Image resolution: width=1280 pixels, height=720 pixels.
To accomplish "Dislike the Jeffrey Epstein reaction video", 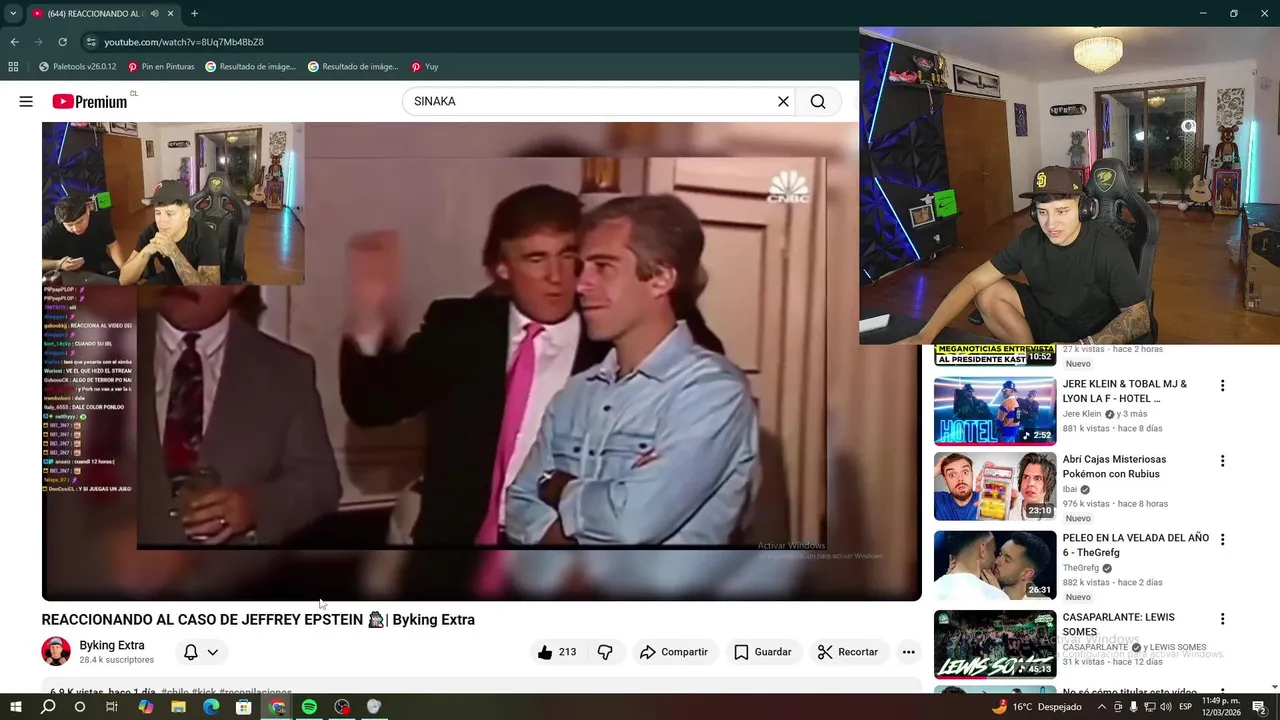I will point(605,652).
